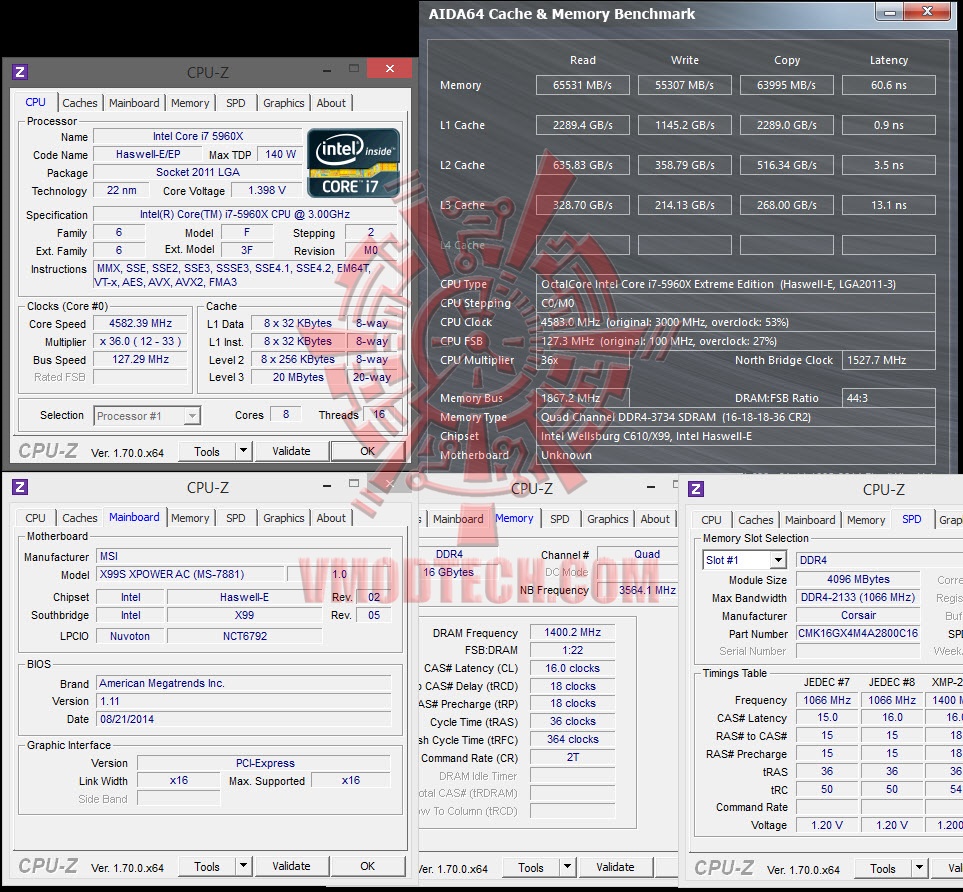Viewport: 963px width, 892px height.
Task: Select Caches tab in CPU-Z SPD window
Action: coord(755,520)
